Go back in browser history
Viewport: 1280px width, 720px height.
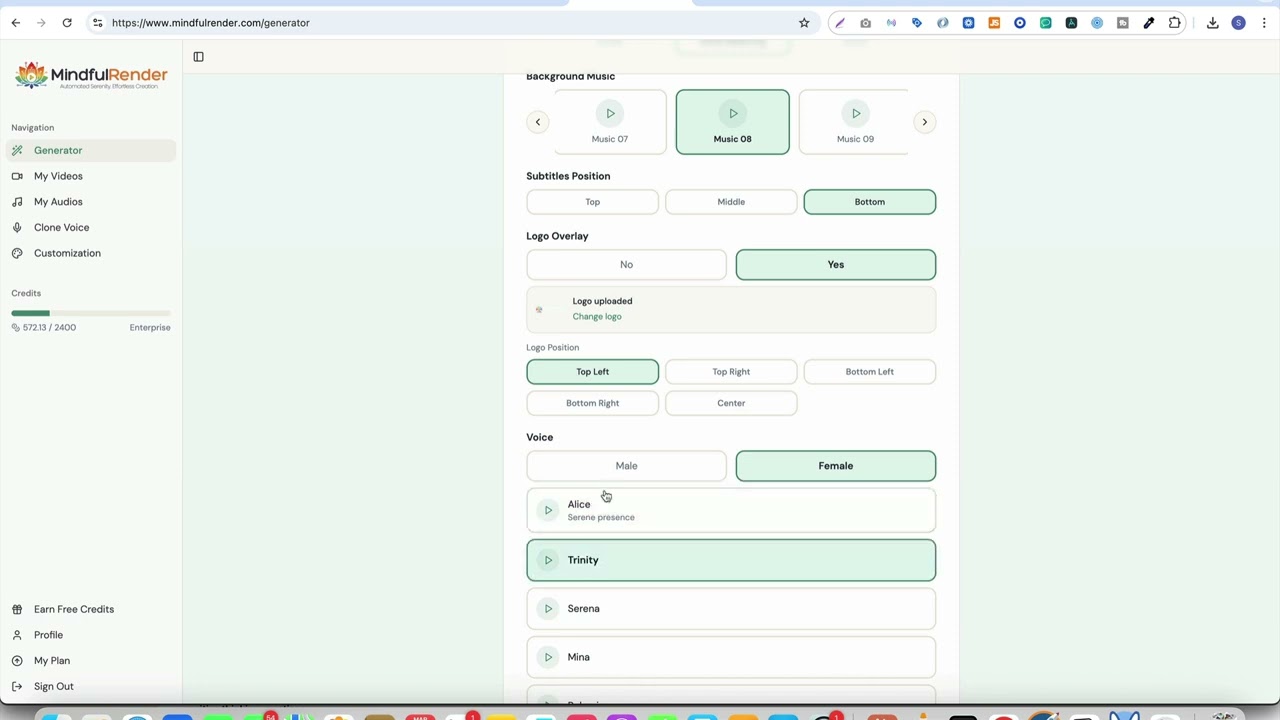tap(16, 23)
